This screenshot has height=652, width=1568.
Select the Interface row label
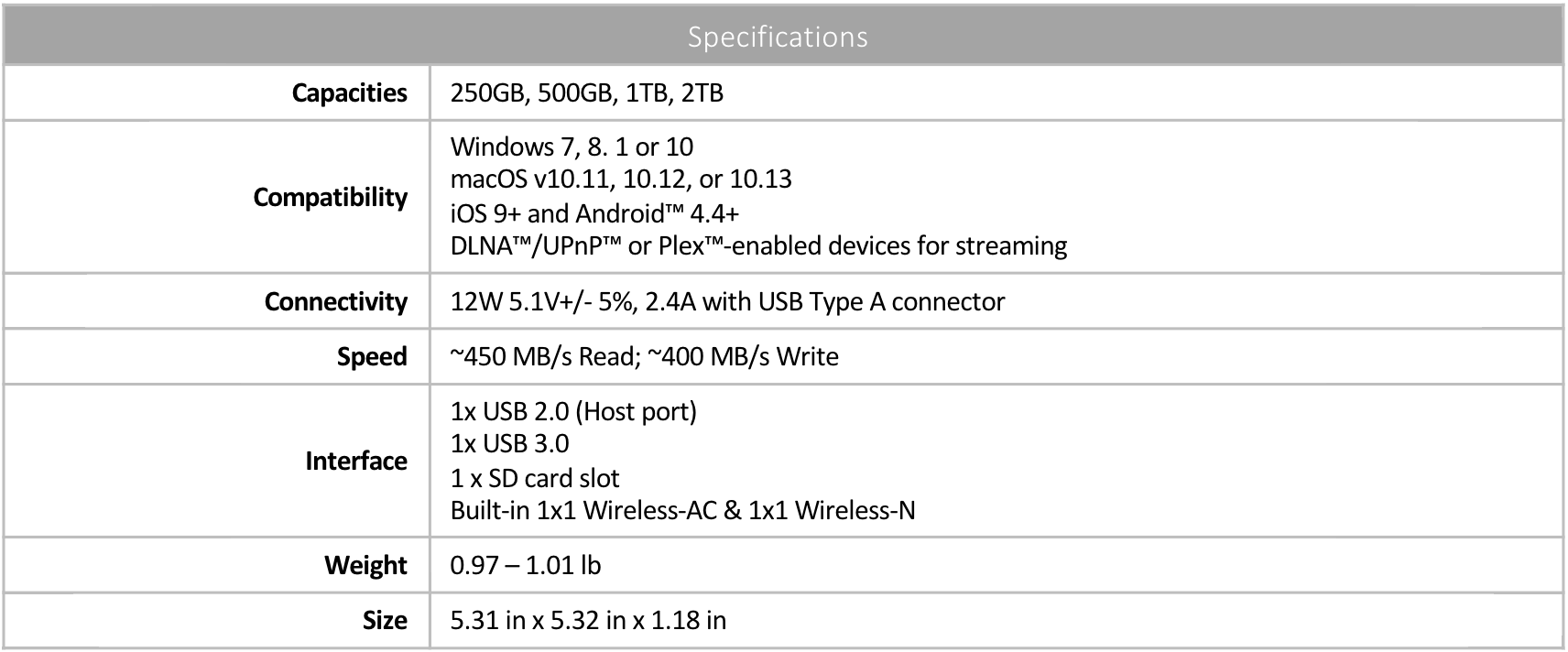356,461
